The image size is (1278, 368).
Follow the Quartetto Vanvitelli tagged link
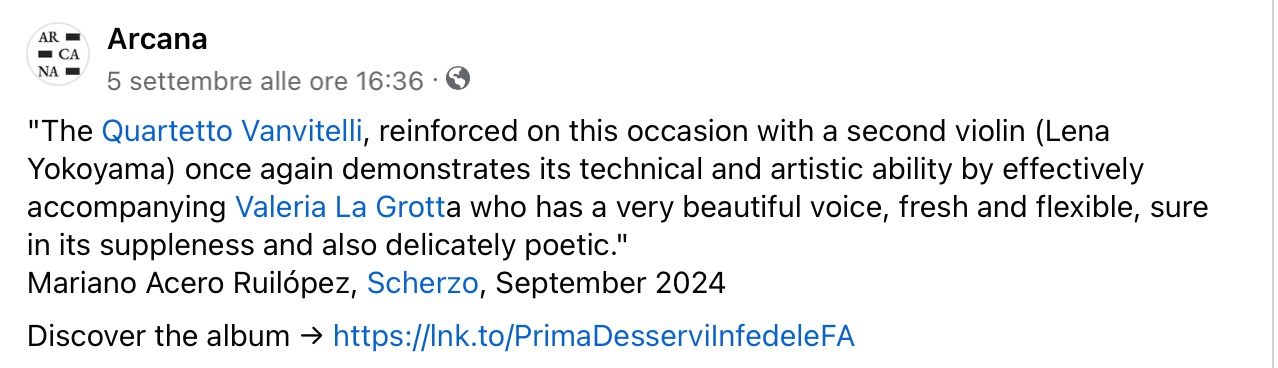tap(231, 131)
